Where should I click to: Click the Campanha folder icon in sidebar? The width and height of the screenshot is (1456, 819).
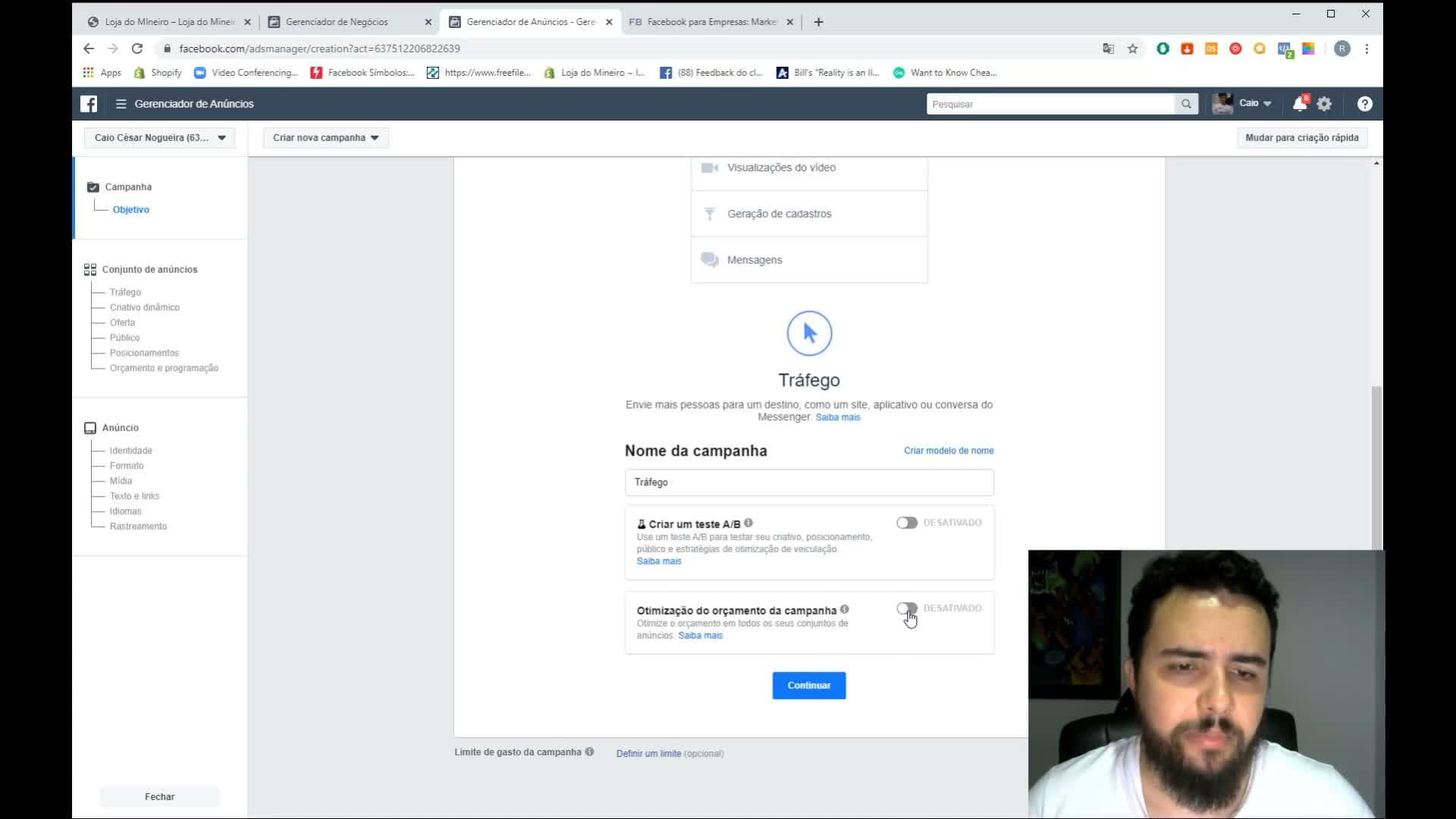[93, 187]
